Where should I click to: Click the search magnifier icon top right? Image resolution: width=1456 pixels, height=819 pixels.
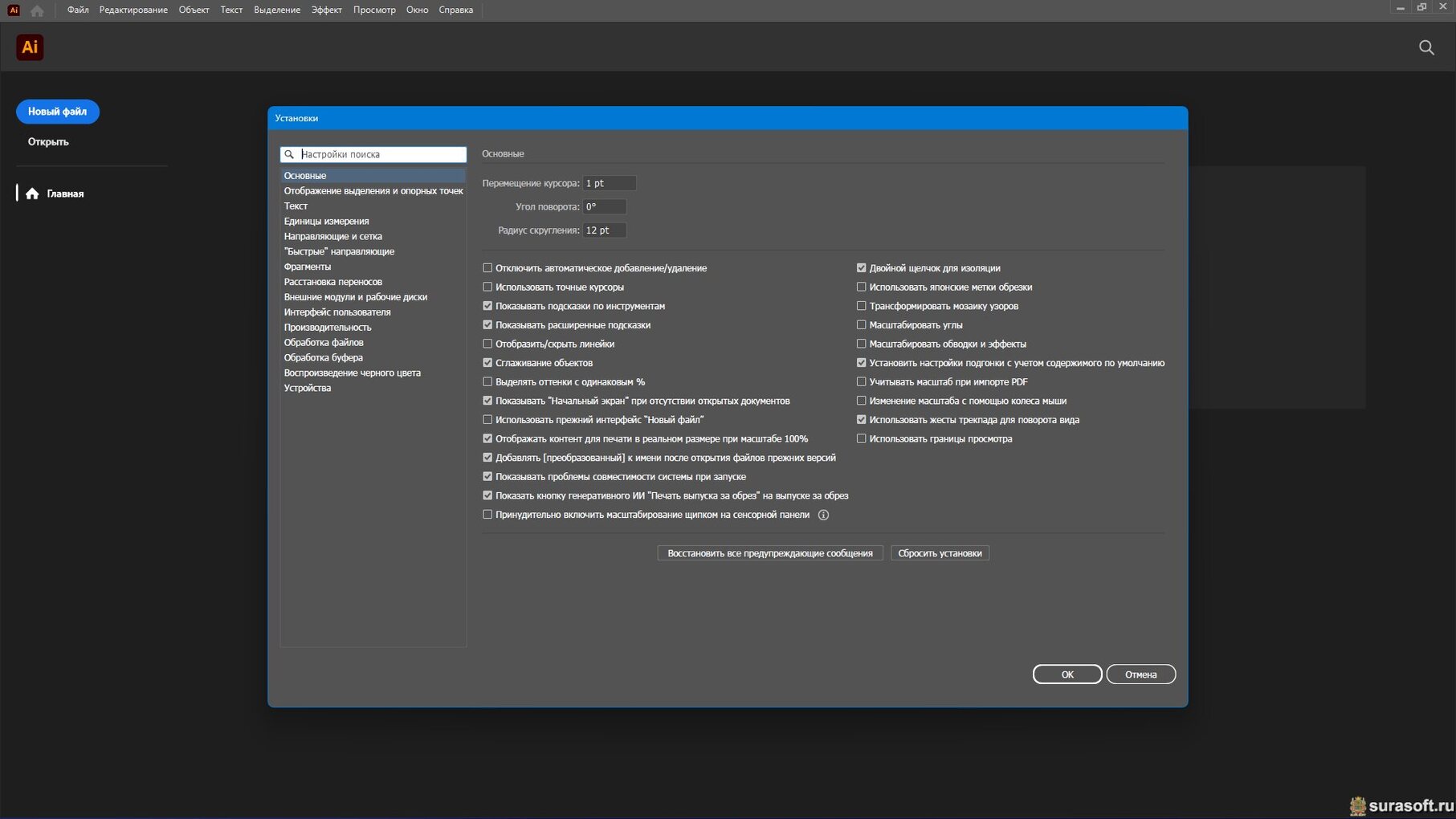pyautogui.click(x=1426, y=47)
